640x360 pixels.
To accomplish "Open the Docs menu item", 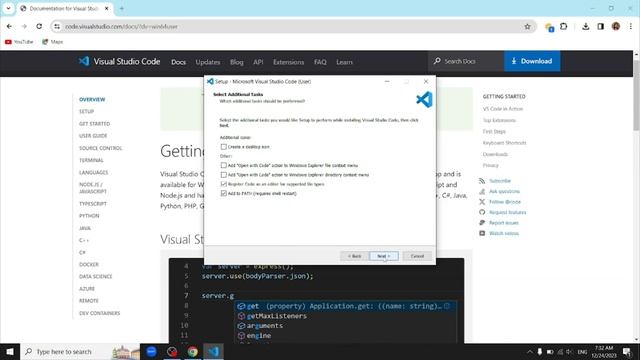I will pyautogui.click(x=178, y=62).
